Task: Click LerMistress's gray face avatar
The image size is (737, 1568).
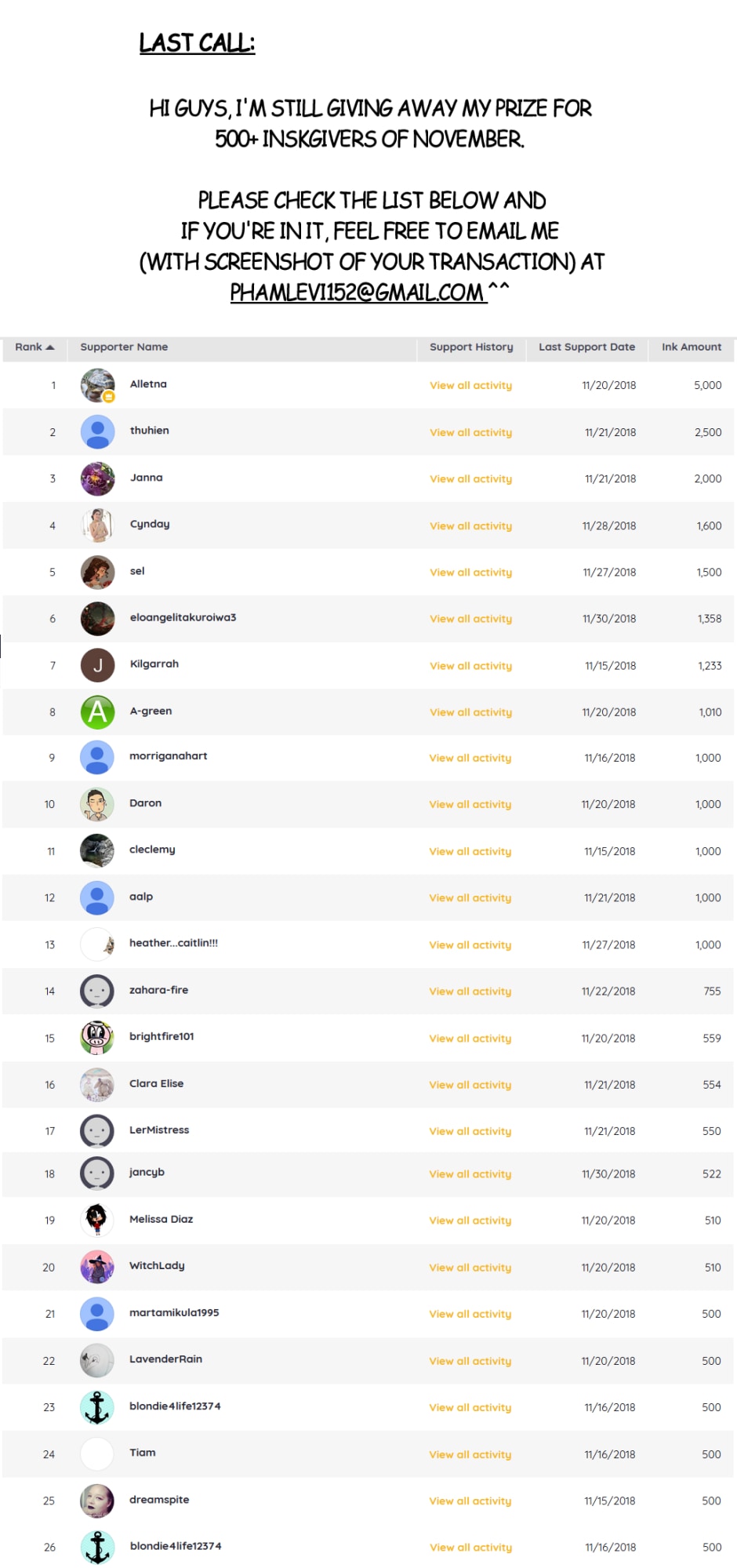Action: (x=97, y=1131)
